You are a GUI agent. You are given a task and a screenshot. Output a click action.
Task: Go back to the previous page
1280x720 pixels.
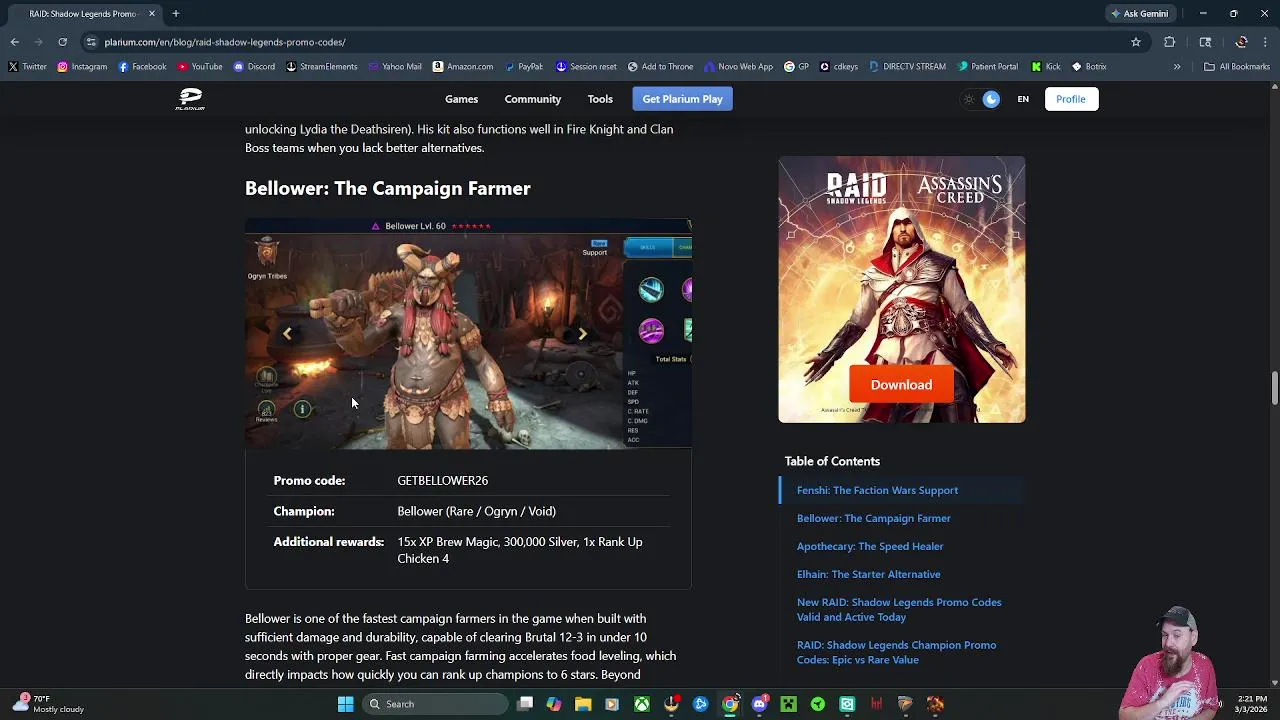pos(15,42)
